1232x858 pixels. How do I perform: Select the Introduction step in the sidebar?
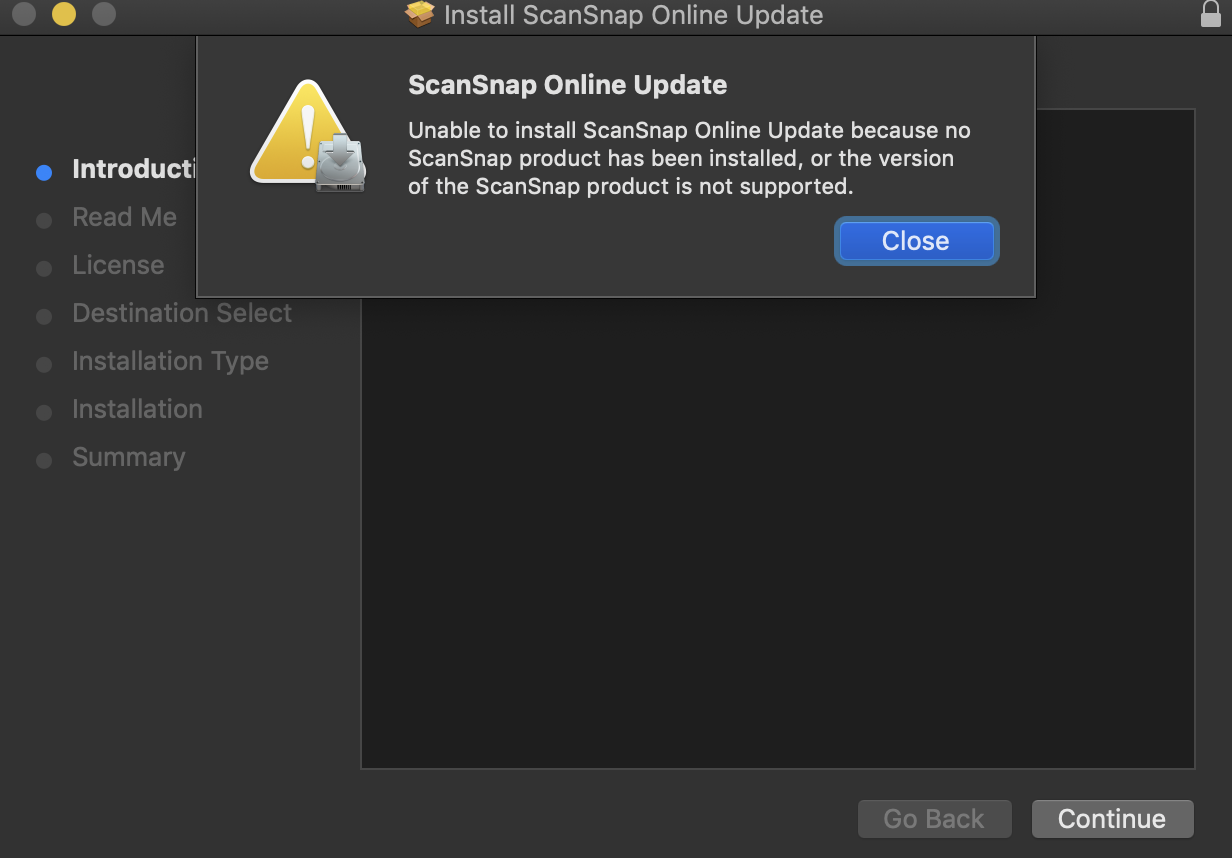[132, 169]
